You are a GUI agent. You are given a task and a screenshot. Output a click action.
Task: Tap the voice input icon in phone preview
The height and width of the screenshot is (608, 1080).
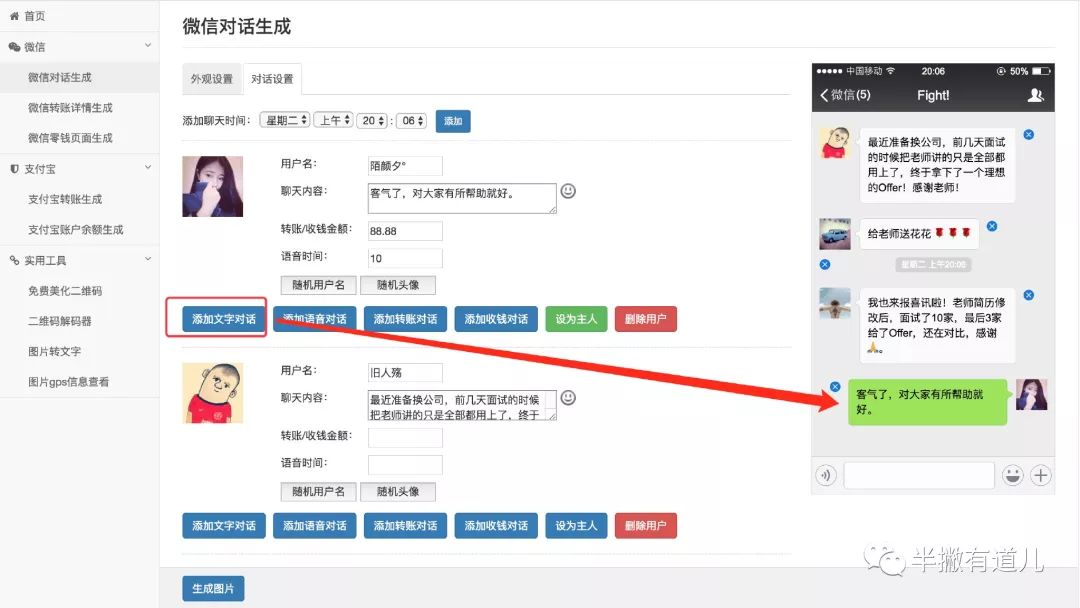pos(826,475)
